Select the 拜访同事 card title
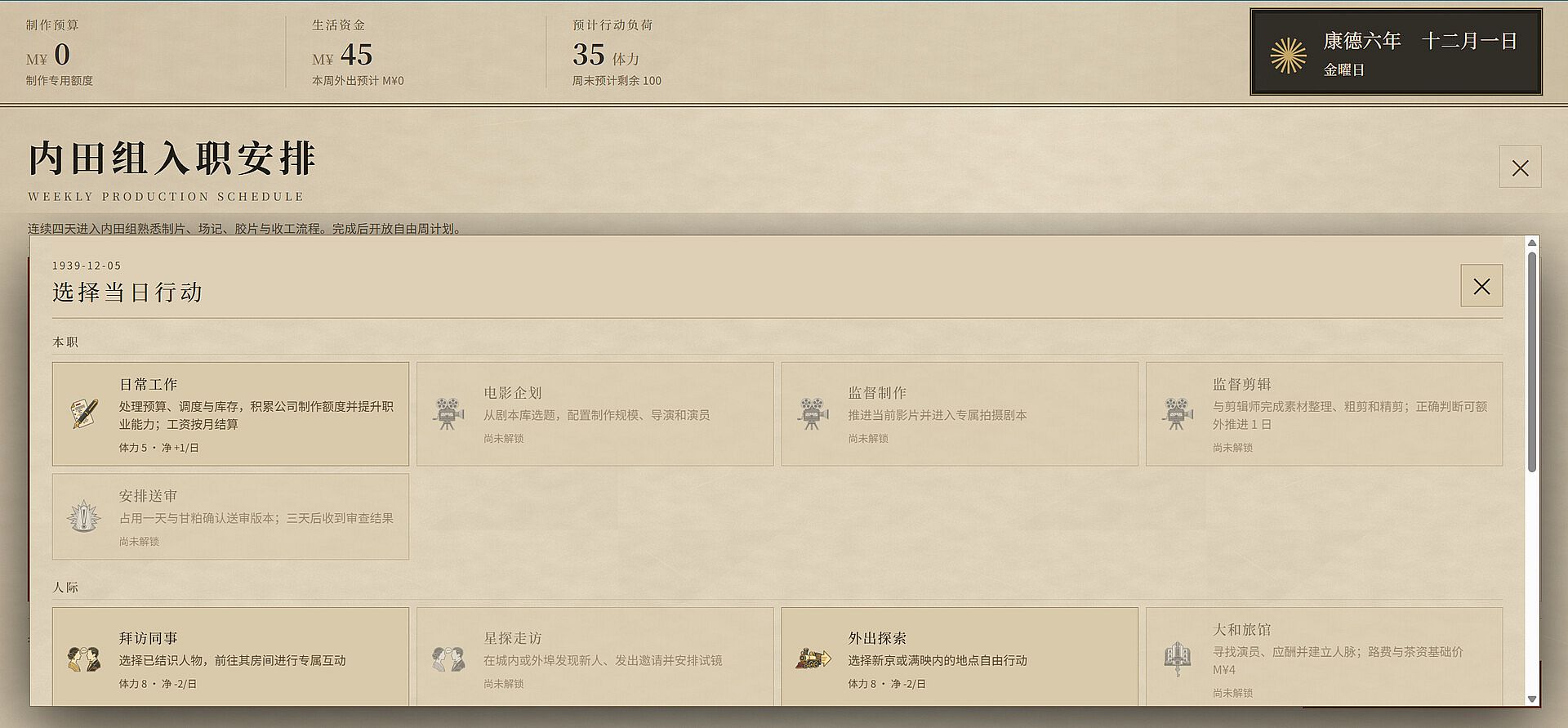1568x728 pixels. tap(148, 638)
